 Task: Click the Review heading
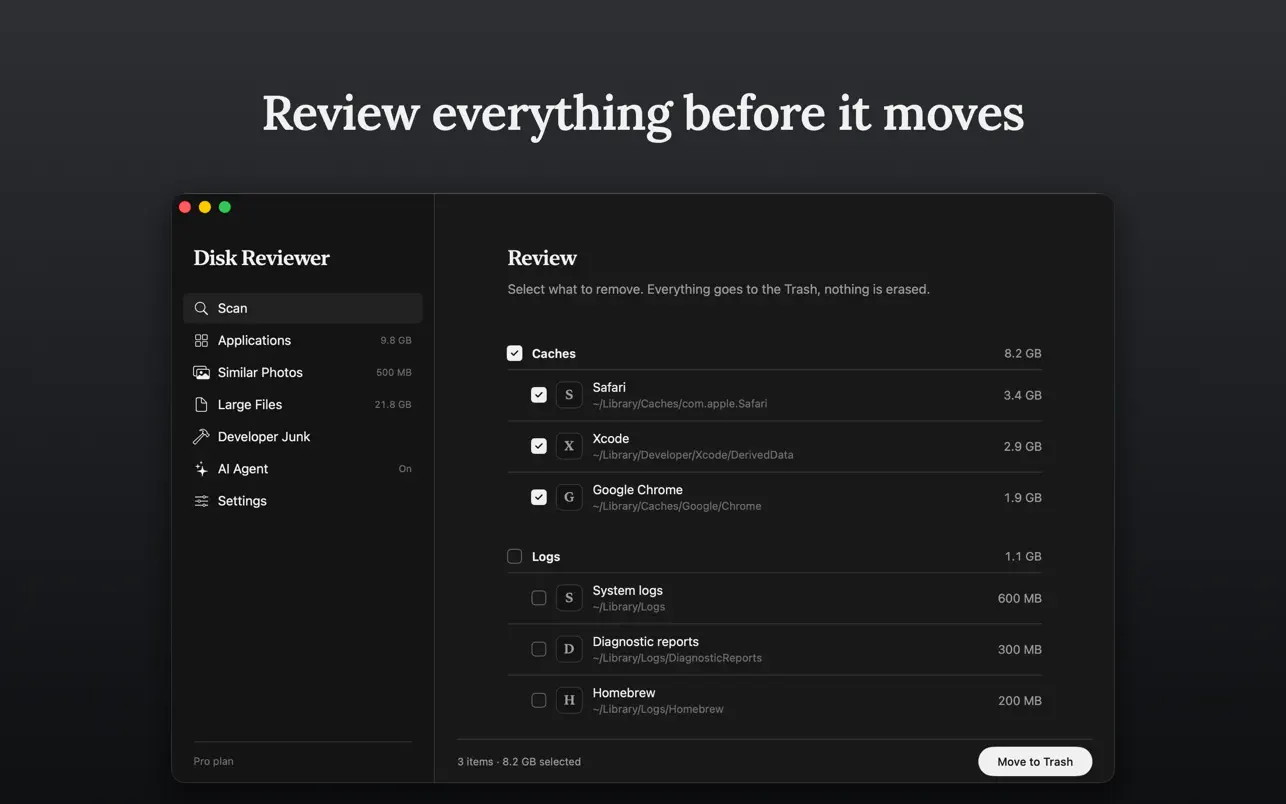tap(542, 258)
